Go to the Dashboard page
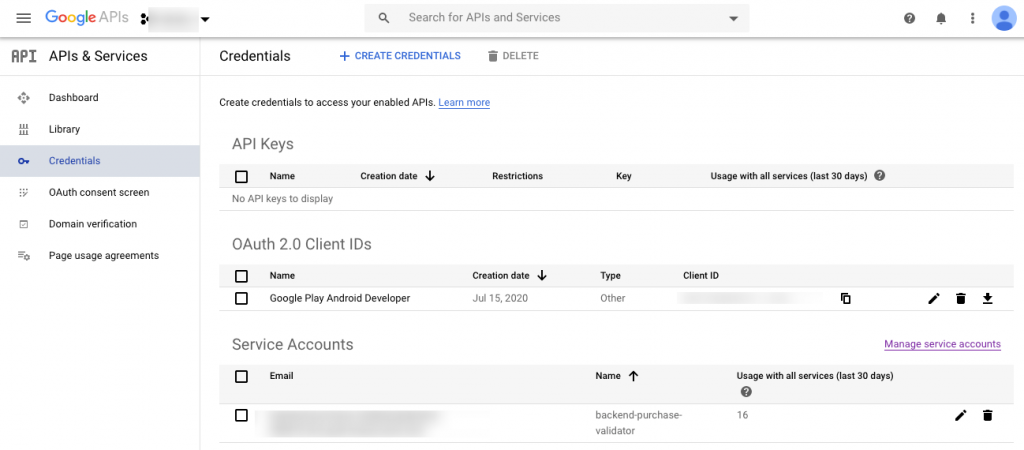Screen dimensions: 1024x450 click(x=73, y=98)
